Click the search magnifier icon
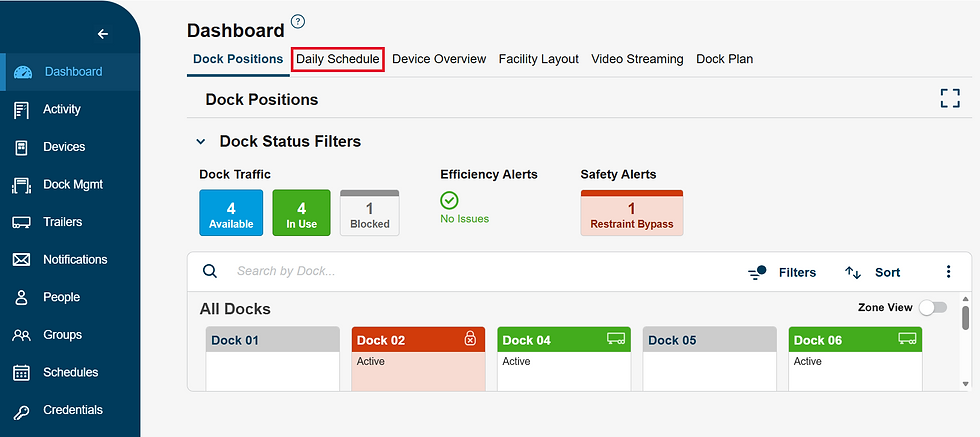 (210, 271)
